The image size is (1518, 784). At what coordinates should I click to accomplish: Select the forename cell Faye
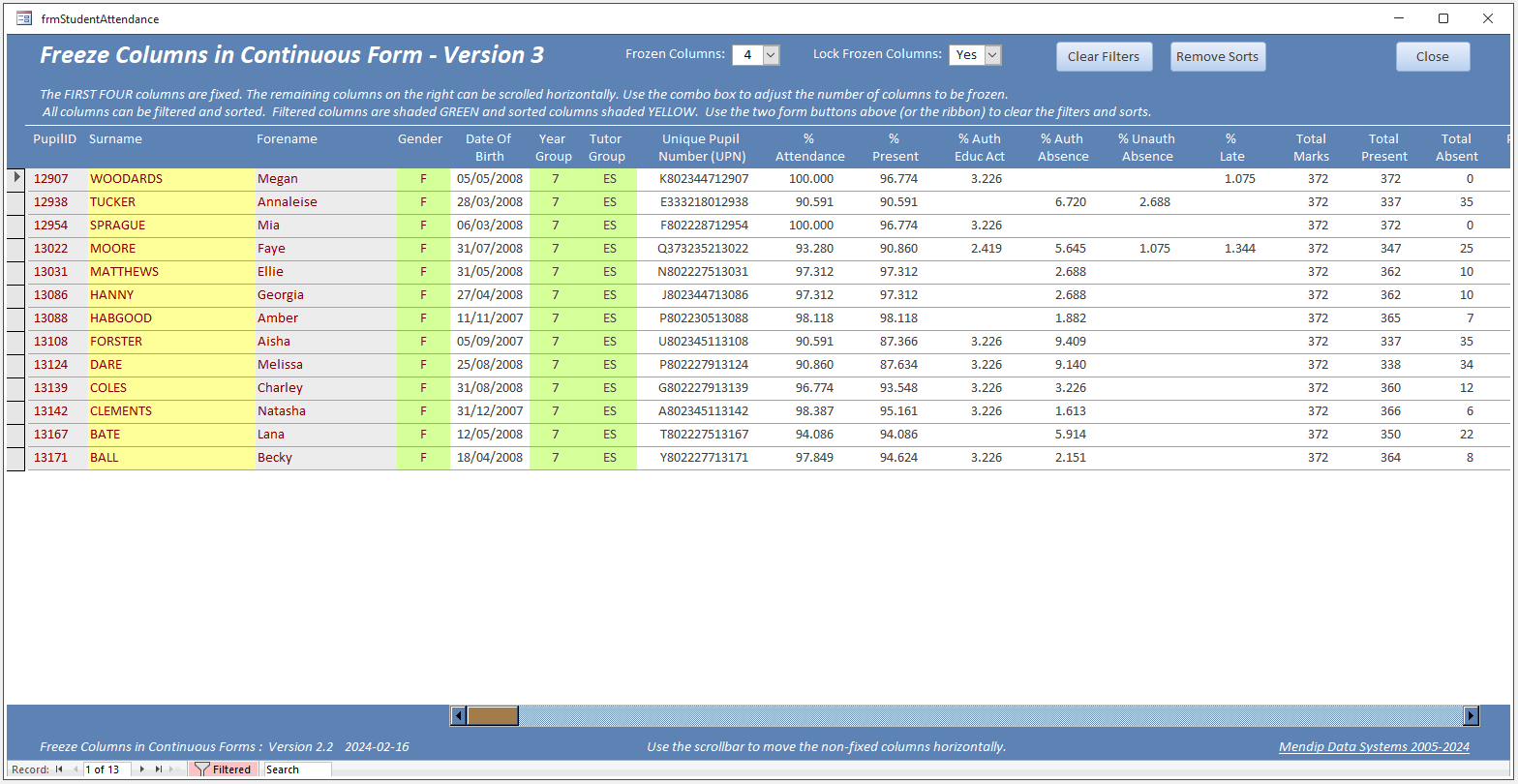click(325, 248)
